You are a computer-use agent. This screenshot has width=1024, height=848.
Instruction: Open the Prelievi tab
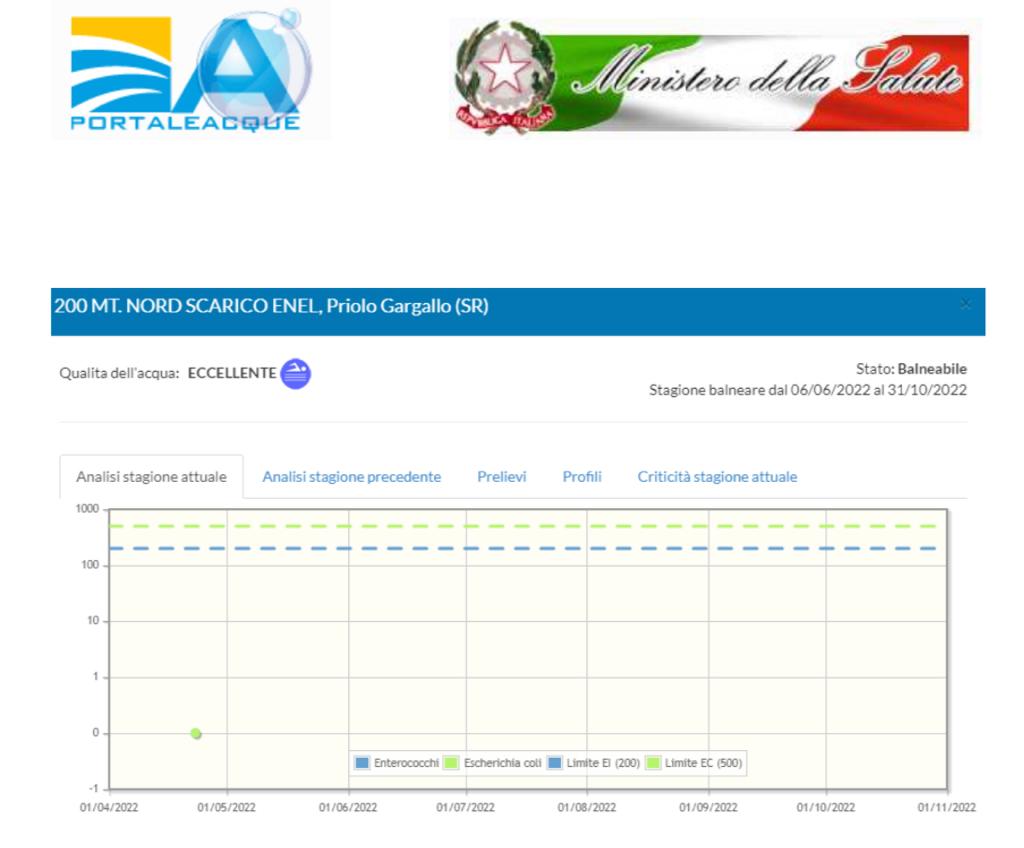click(x=501, y=477)
